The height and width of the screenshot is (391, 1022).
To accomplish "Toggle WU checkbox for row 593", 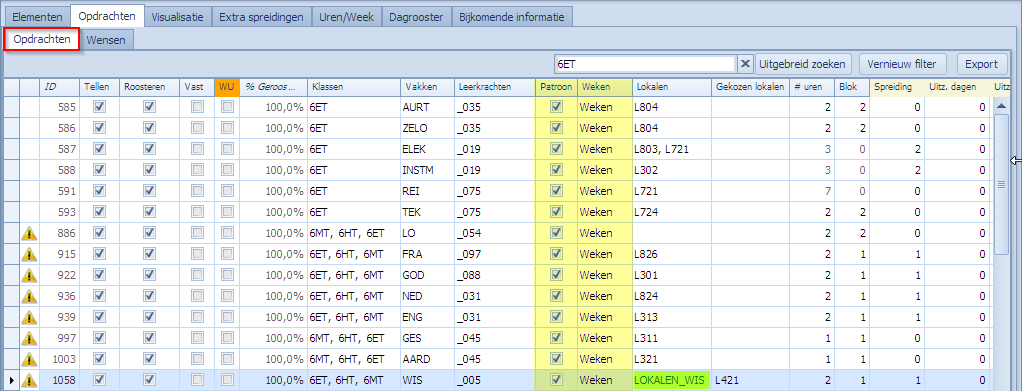I will 227,212.
